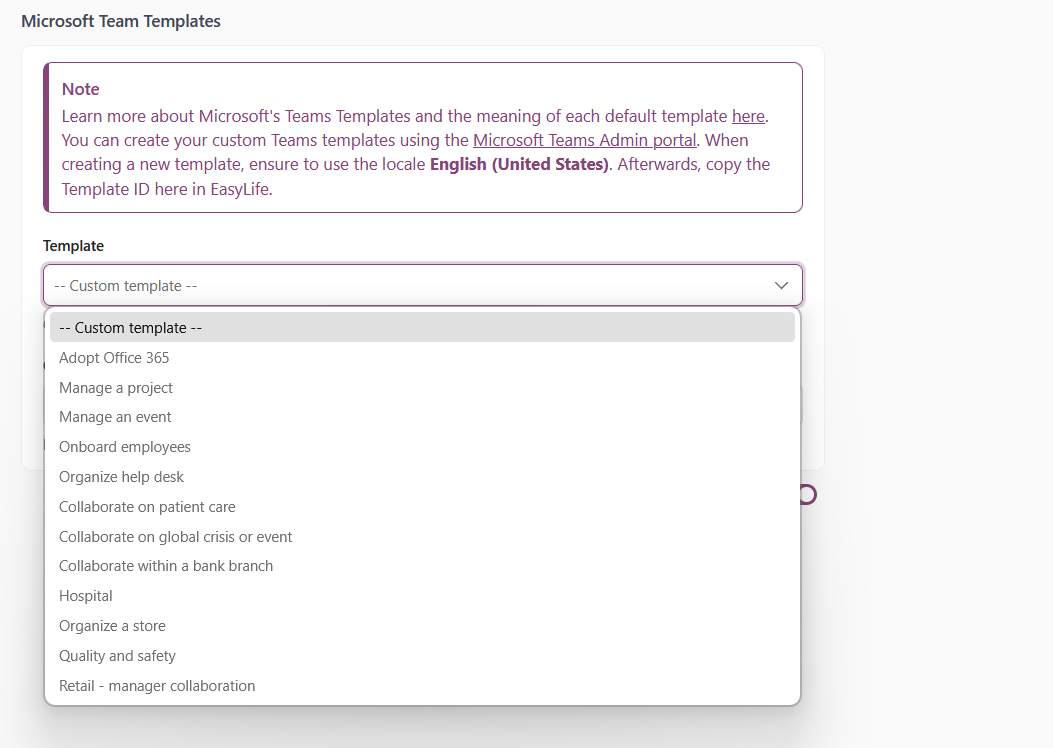Keep the Custom template selection

click(130, 327)
